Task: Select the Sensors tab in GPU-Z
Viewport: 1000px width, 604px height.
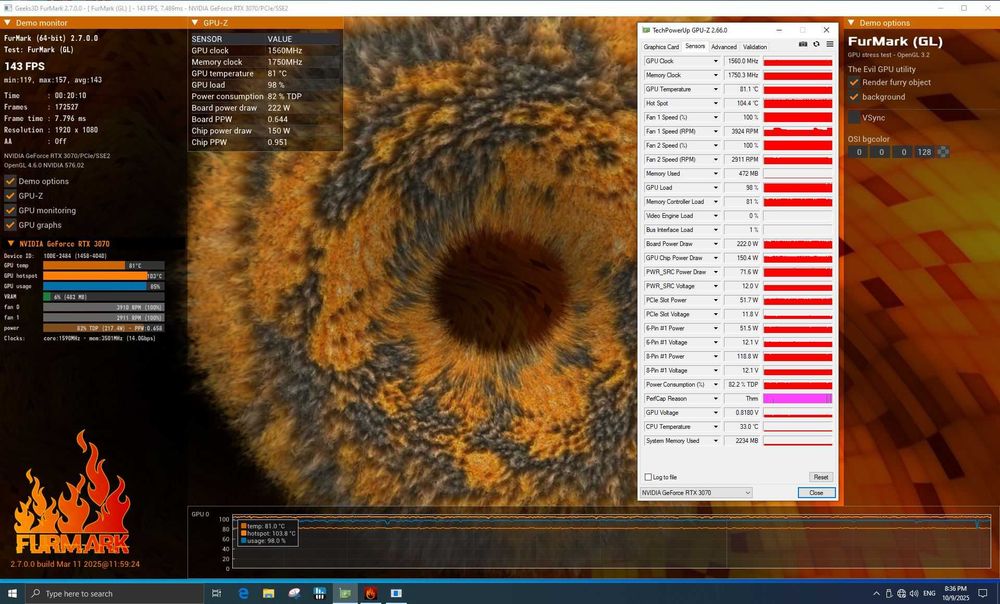Action: coord(695,46)
